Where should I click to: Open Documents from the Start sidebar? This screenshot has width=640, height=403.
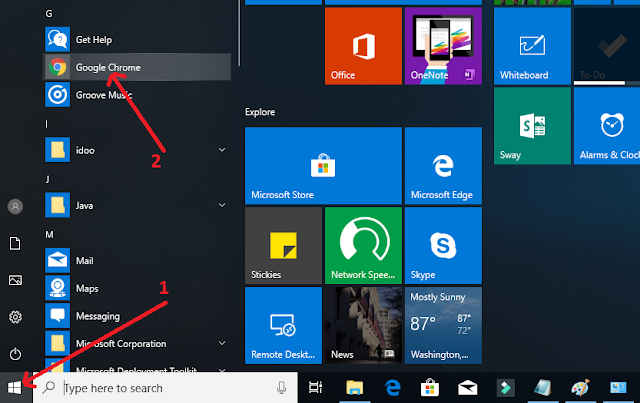point(15,243)
